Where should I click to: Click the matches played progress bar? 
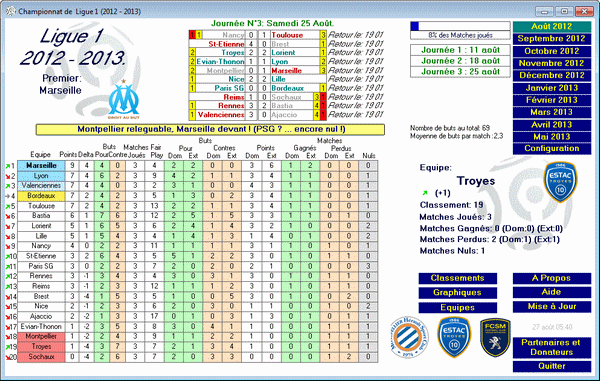point(460,26)
